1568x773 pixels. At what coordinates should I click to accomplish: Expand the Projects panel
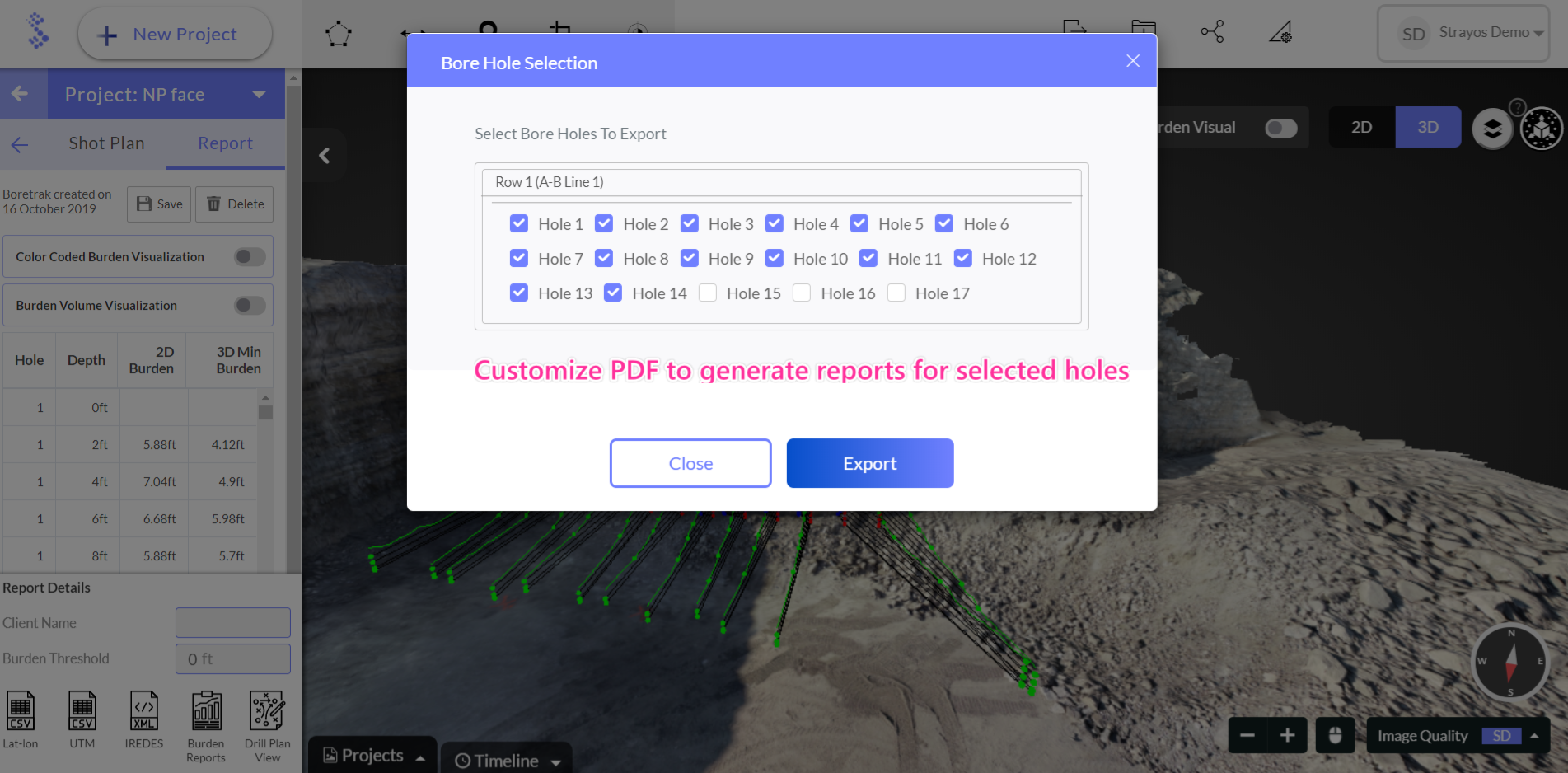(372, 755)
